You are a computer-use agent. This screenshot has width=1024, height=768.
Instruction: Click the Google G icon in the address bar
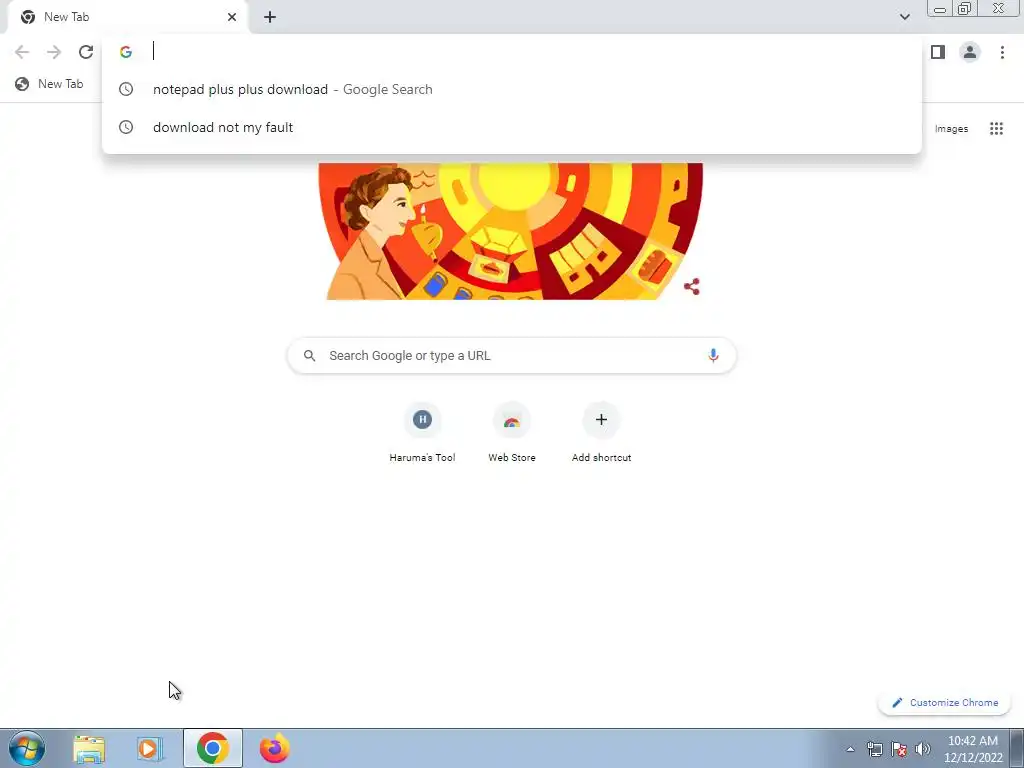click(x=126, y=52)
